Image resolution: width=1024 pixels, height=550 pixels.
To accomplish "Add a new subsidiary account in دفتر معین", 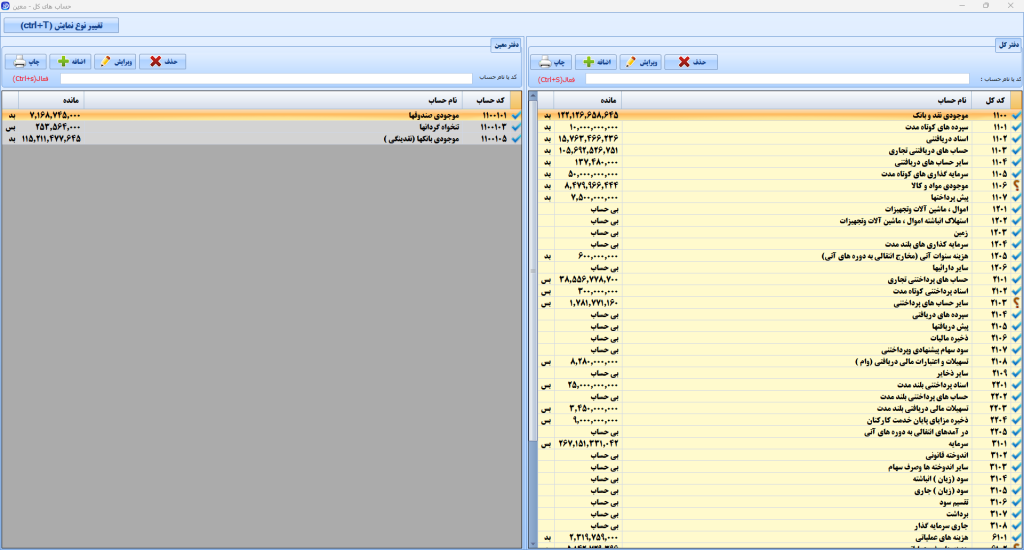I will pos(71,61).
